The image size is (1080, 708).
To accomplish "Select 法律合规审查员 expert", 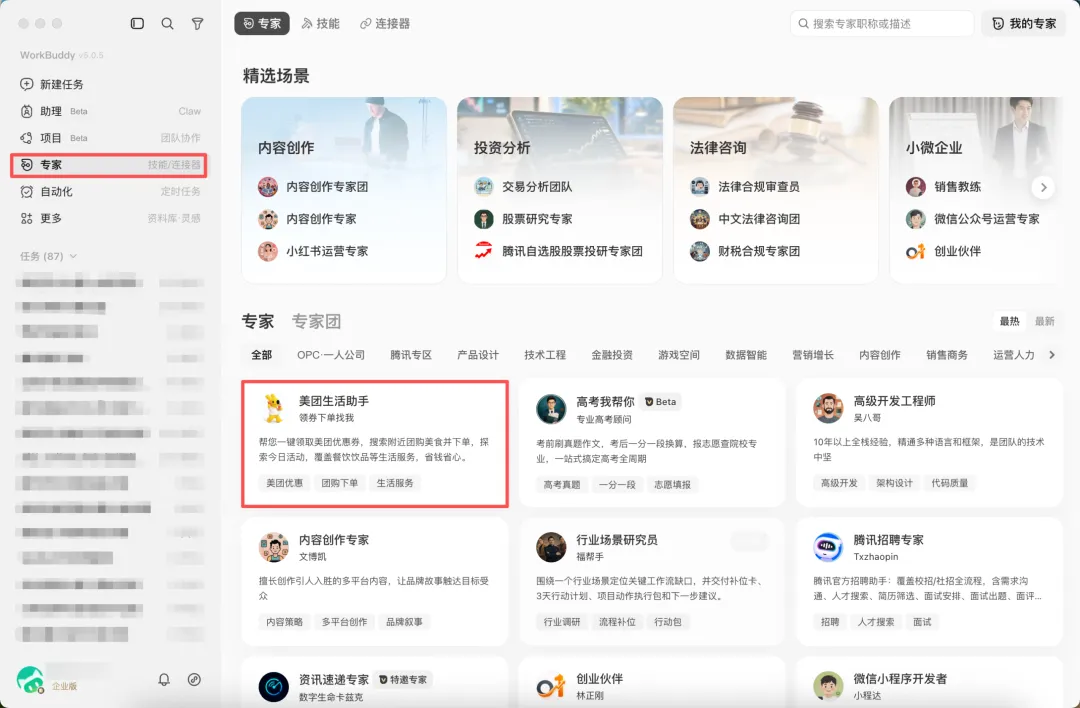I will pyautogui.click(x=745, y=187).
